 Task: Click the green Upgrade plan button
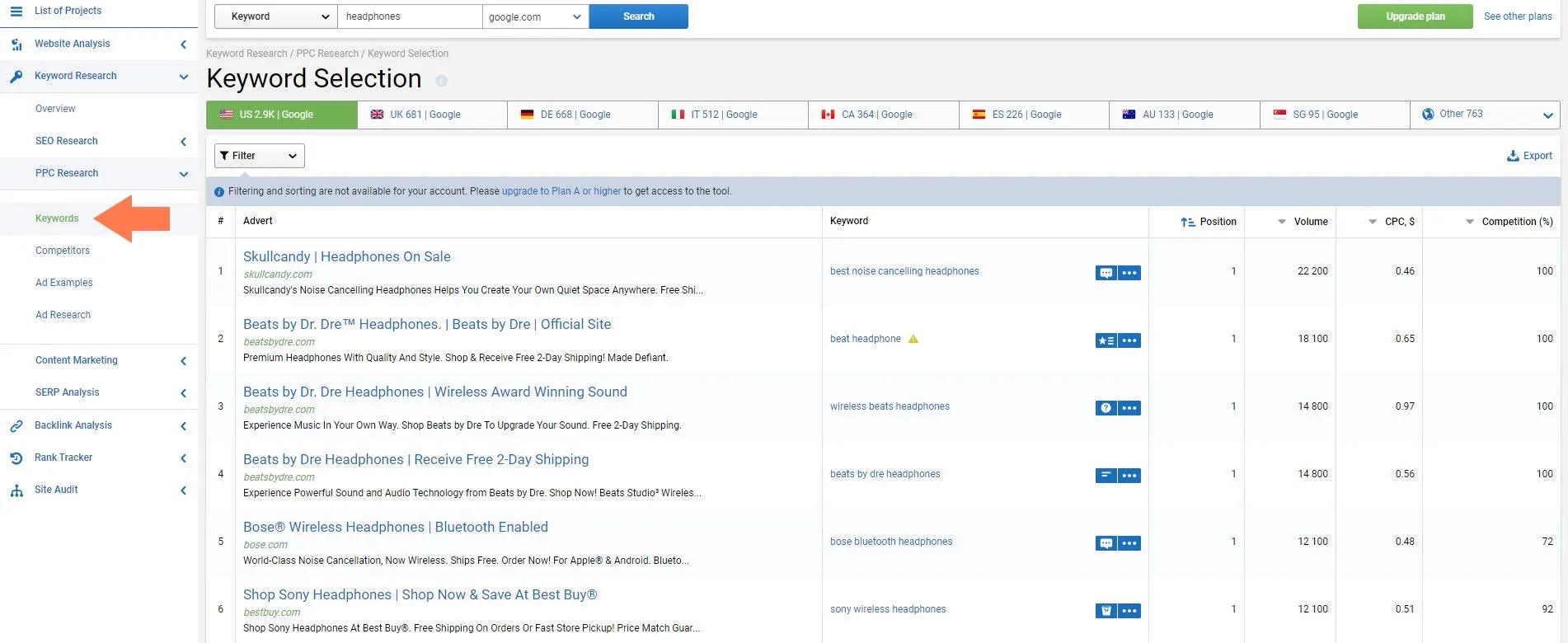click(x=1415, y=16)
